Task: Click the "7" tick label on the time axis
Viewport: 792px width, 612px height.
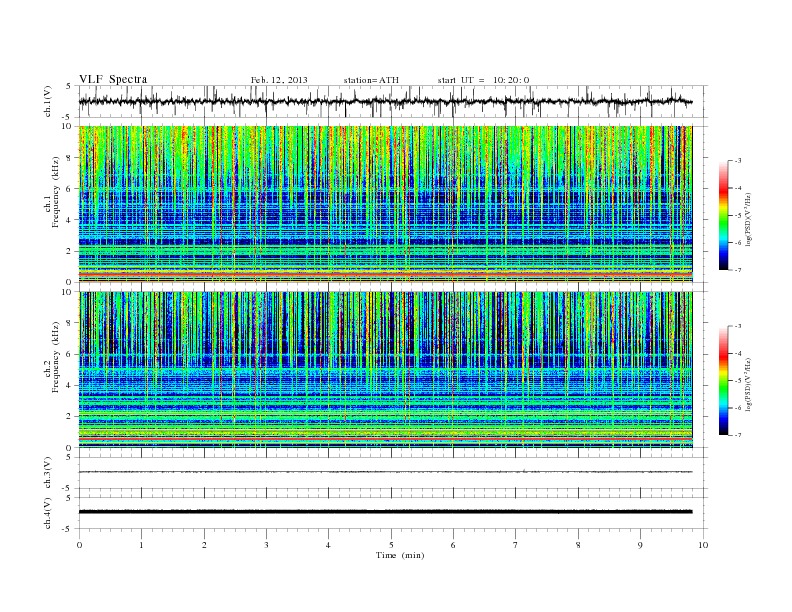Action: [516, 545]
